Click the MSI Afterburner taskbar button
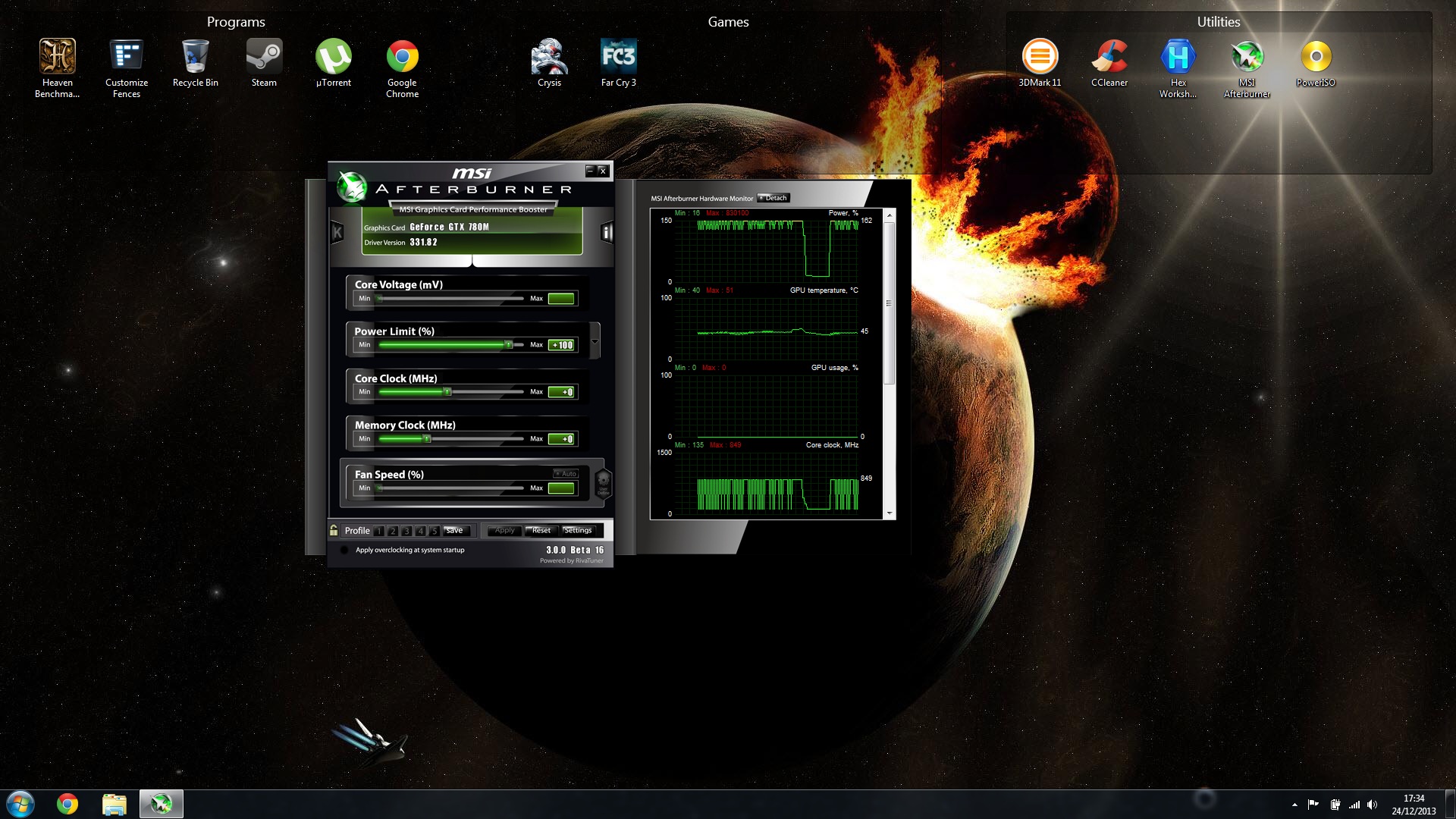Viewport: 1456px width, 819px height. pyautogui.click(x=161, y=804)
